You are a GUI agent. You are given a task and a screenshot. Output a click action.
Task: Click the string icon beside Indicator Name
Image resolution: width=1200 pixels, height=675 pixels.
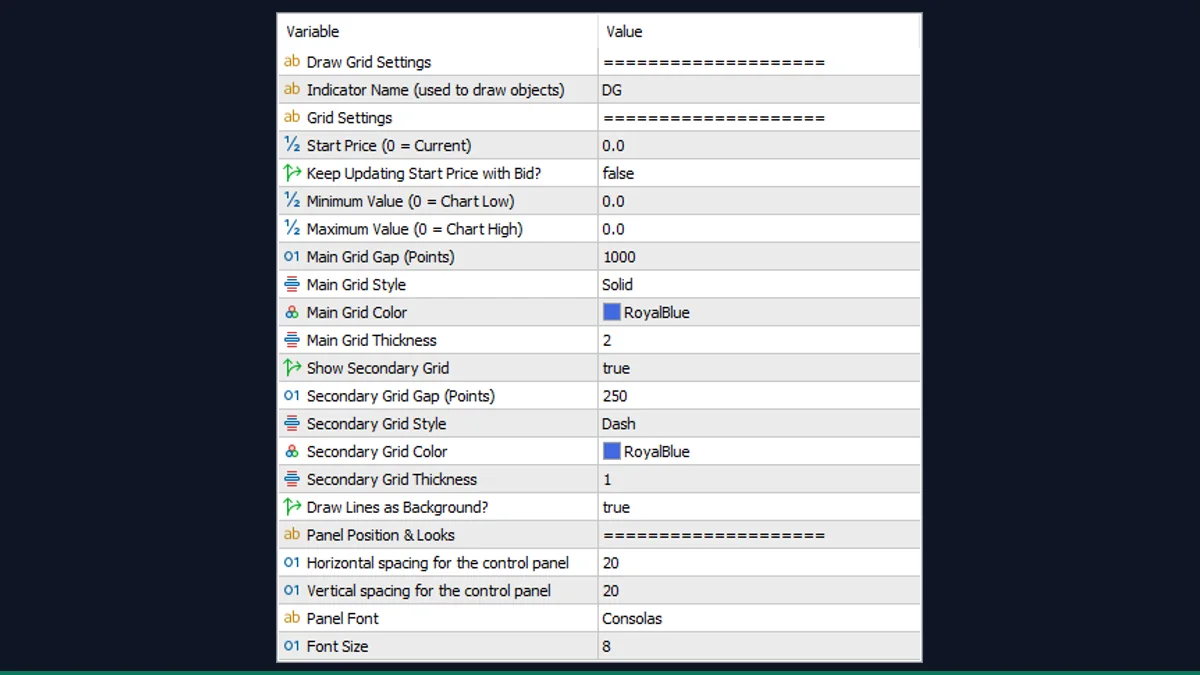292,90
